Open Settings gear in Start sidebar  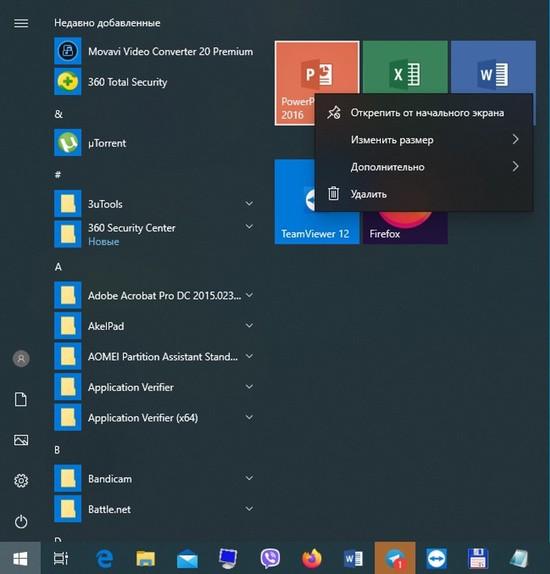tap(21, 480)
